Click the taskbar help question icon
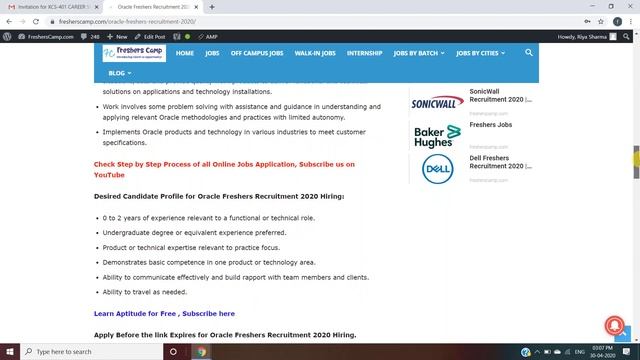This screenshot has width=640, height=360. pyautogui.click(x=525, y=351)
